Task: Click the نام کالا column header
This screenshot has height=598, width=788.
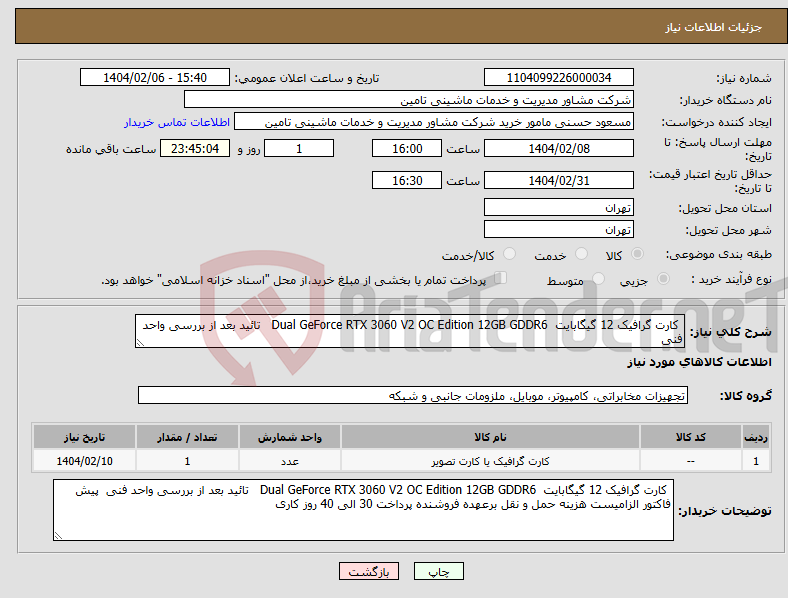Action: (490, 437)
